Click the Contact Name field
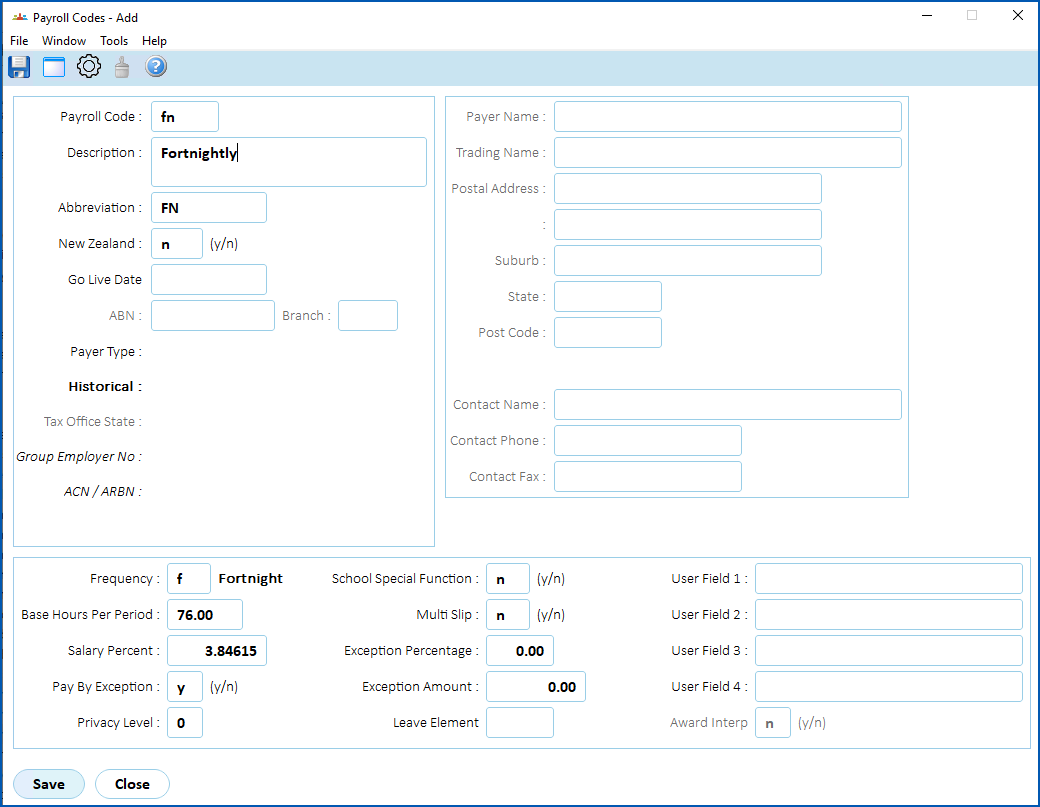The width and height of the screenshot is (1040, 807). tap(728, 404)
